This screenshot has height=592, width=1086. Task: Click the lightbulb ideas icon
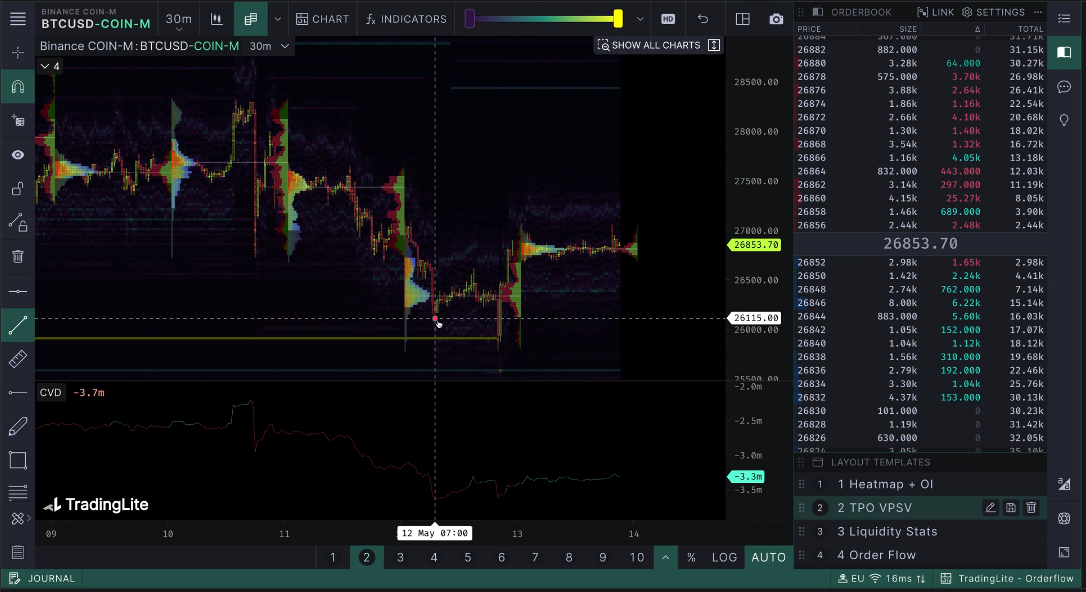pos(1065,120)
